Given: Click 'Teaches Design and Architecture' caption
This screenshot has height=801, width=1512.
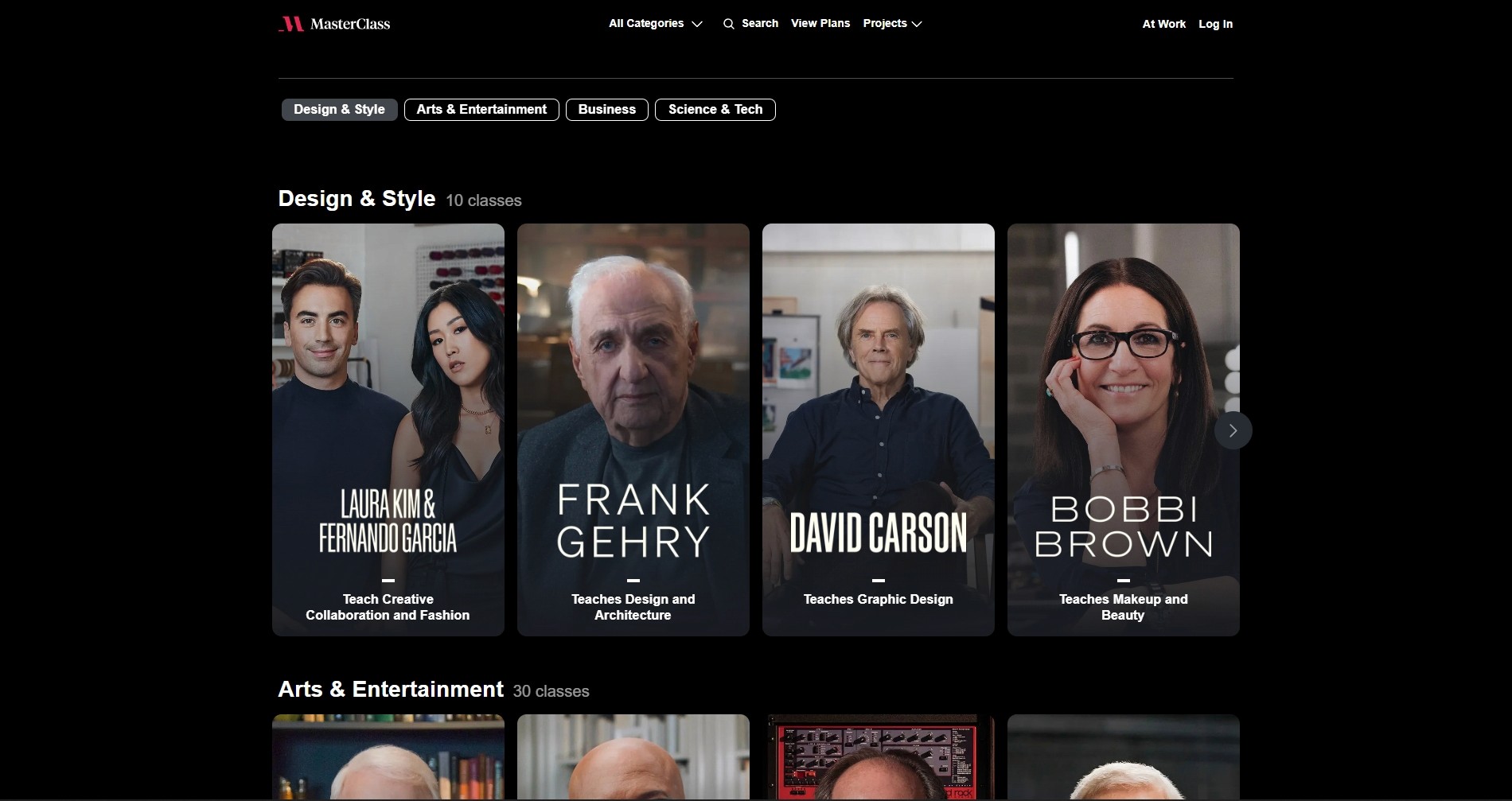Looking at the screenshot, I should pos(633,607).
